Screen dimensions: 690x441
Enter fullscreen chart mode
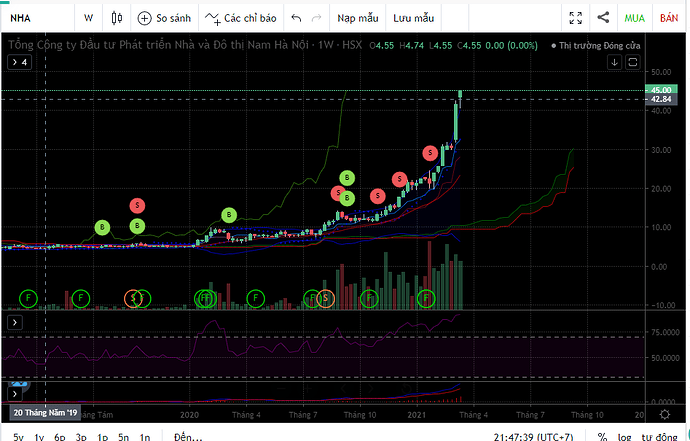(x=575, y=18)
